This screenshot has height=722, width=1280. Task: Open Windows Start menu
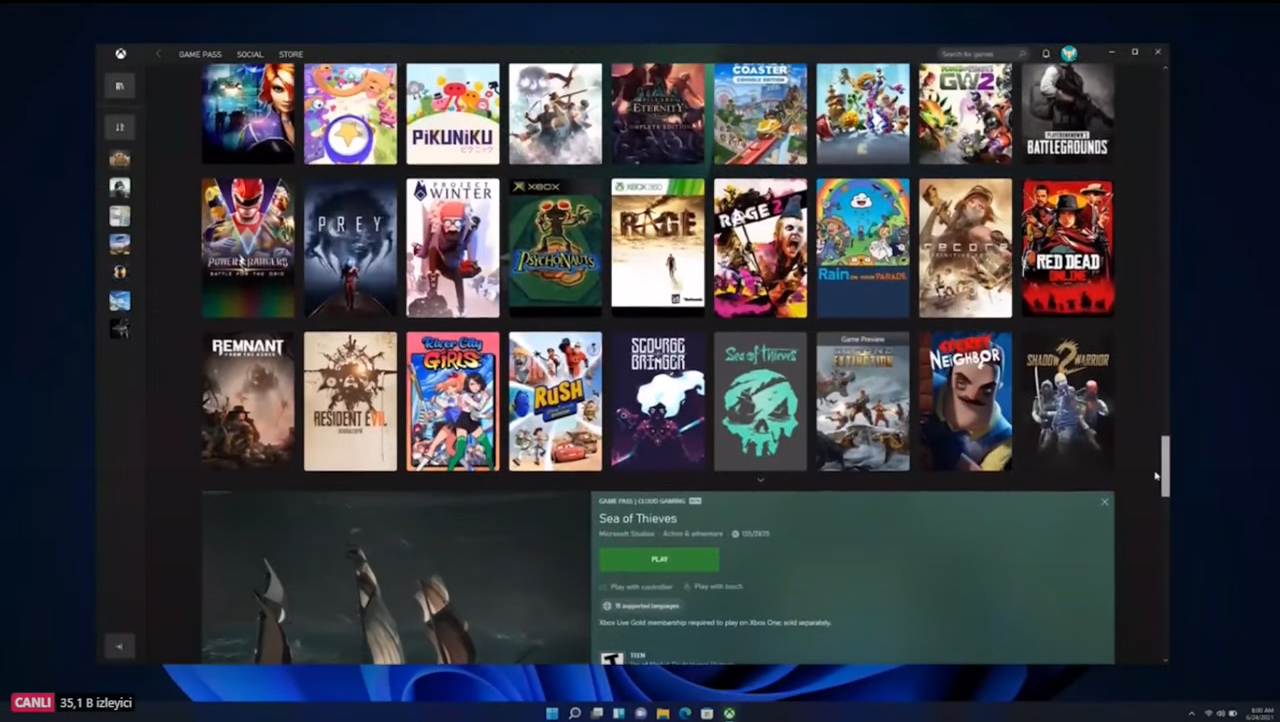[x=552, y=713]
